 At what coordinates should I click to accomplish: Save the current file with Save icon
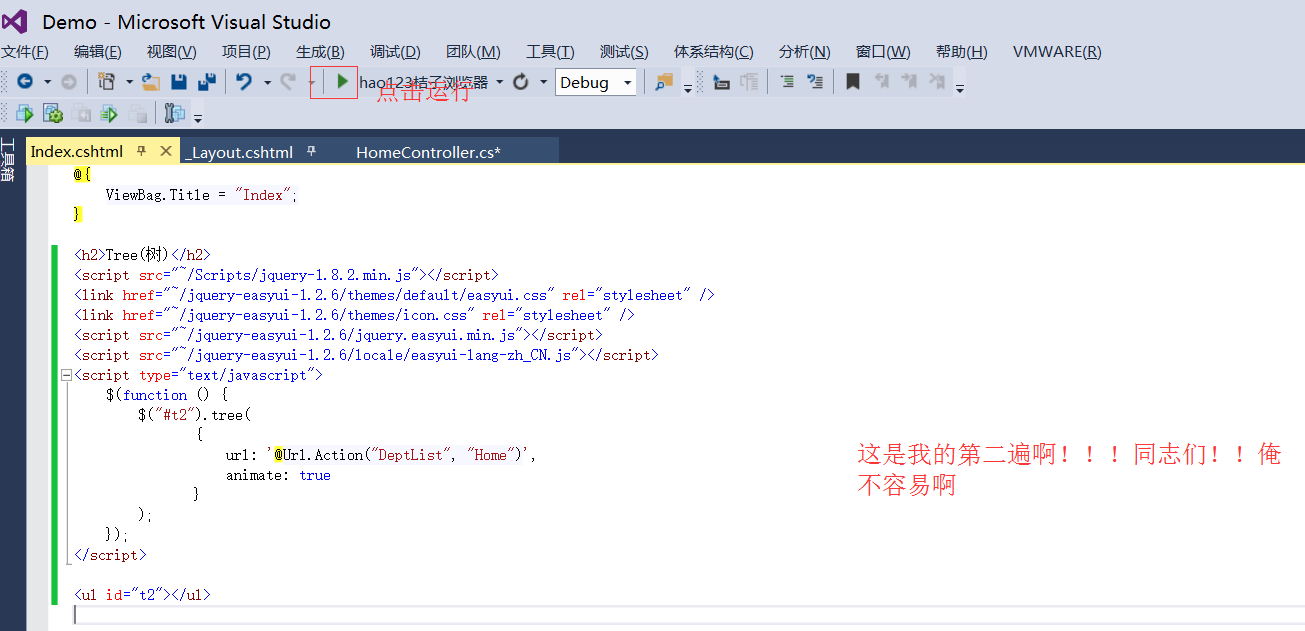[179, 82]
